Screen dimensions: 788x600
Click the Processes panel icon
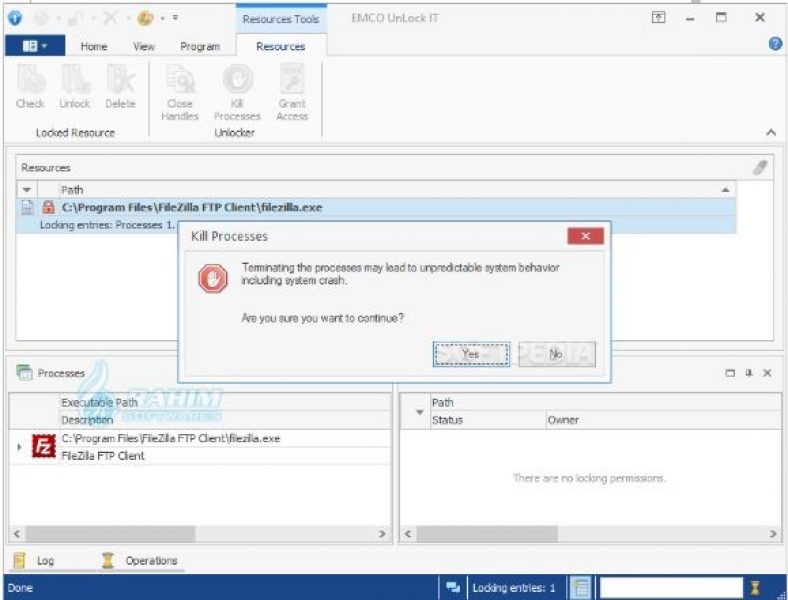click(24, 373)
